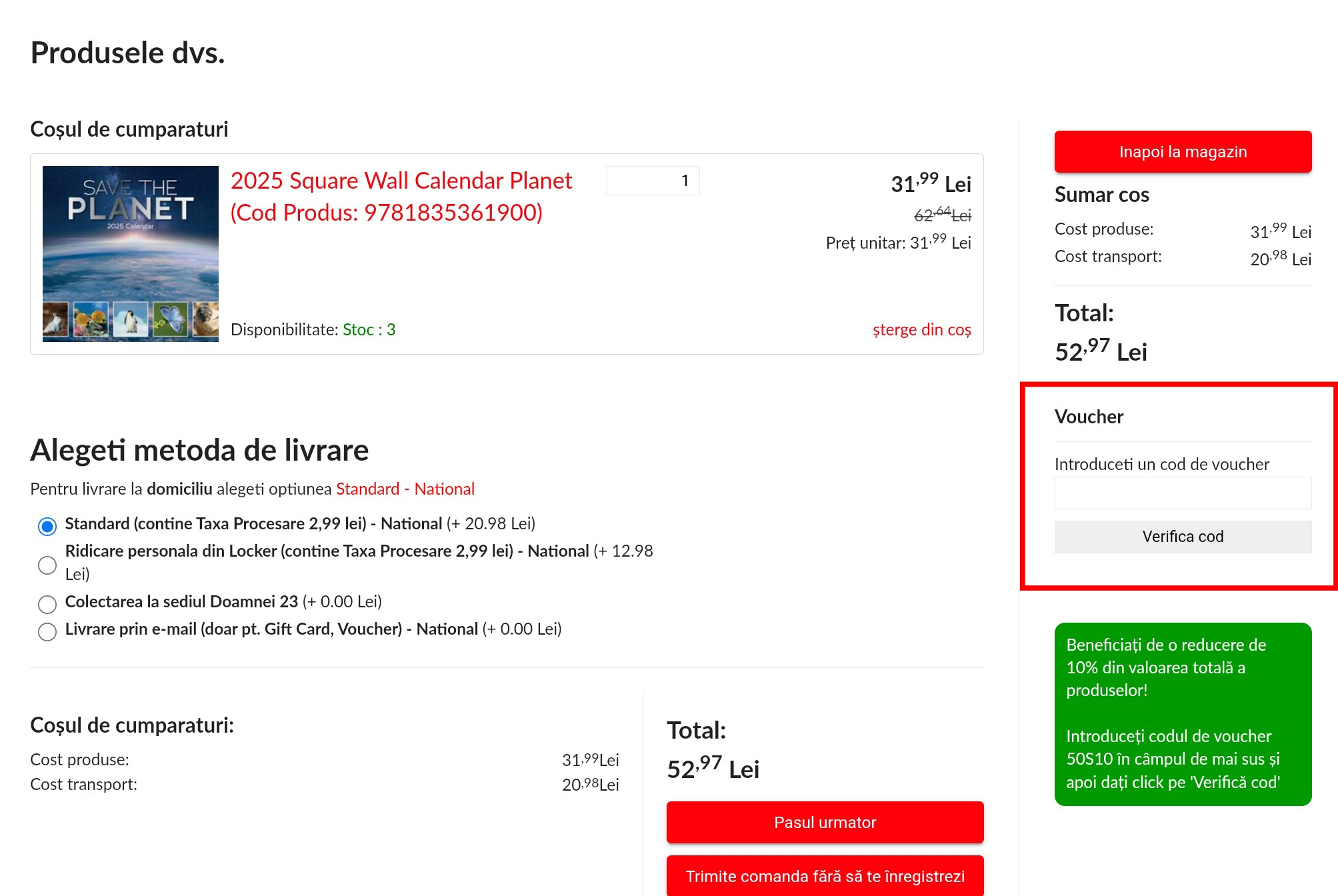The width and height of the screenshot is (1338, 896).
Task: Click the 'Sumar cos' heading
Action: tap(1101, 195)
